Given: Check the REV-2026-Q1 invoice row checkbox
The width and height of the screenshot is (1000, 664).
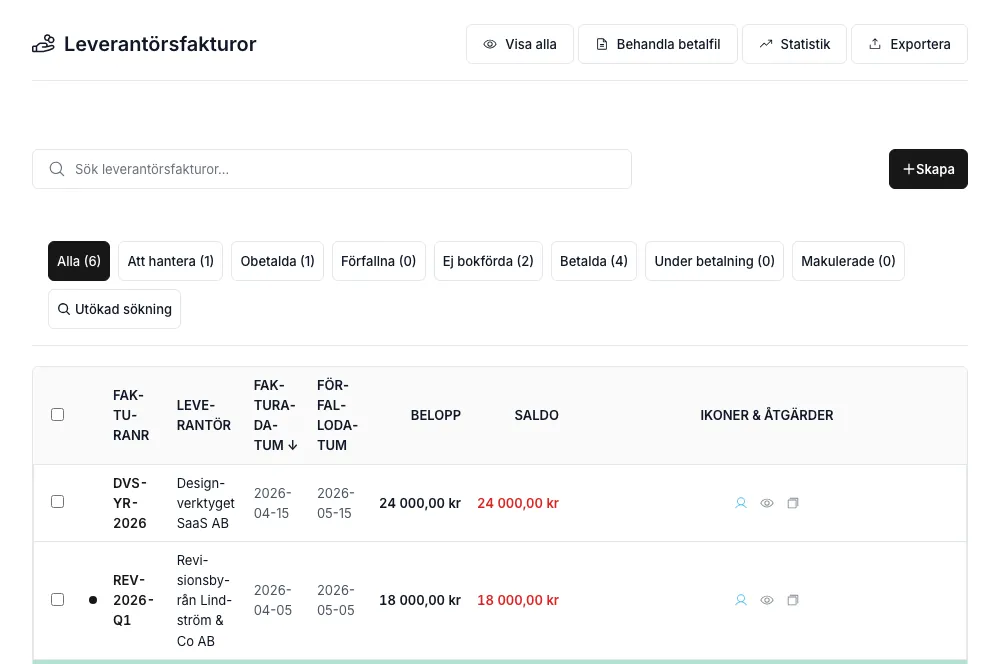Looking at the screenshot, I should click(x=57, y=600).
